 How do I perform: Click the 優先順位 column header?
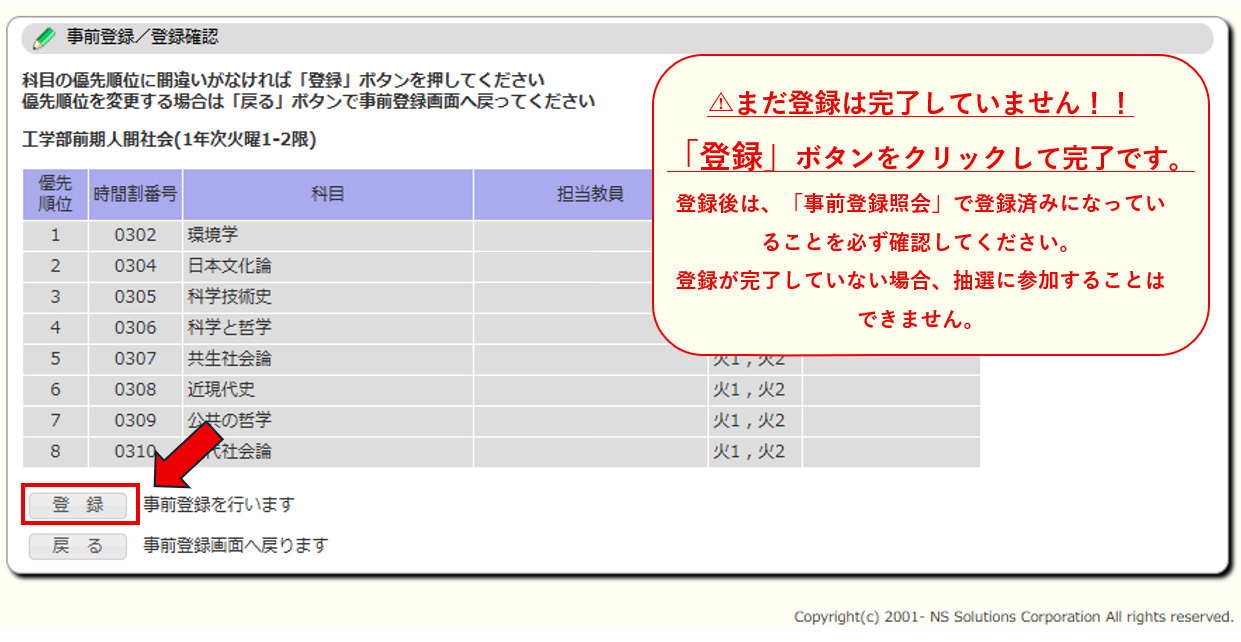[55, 194]
